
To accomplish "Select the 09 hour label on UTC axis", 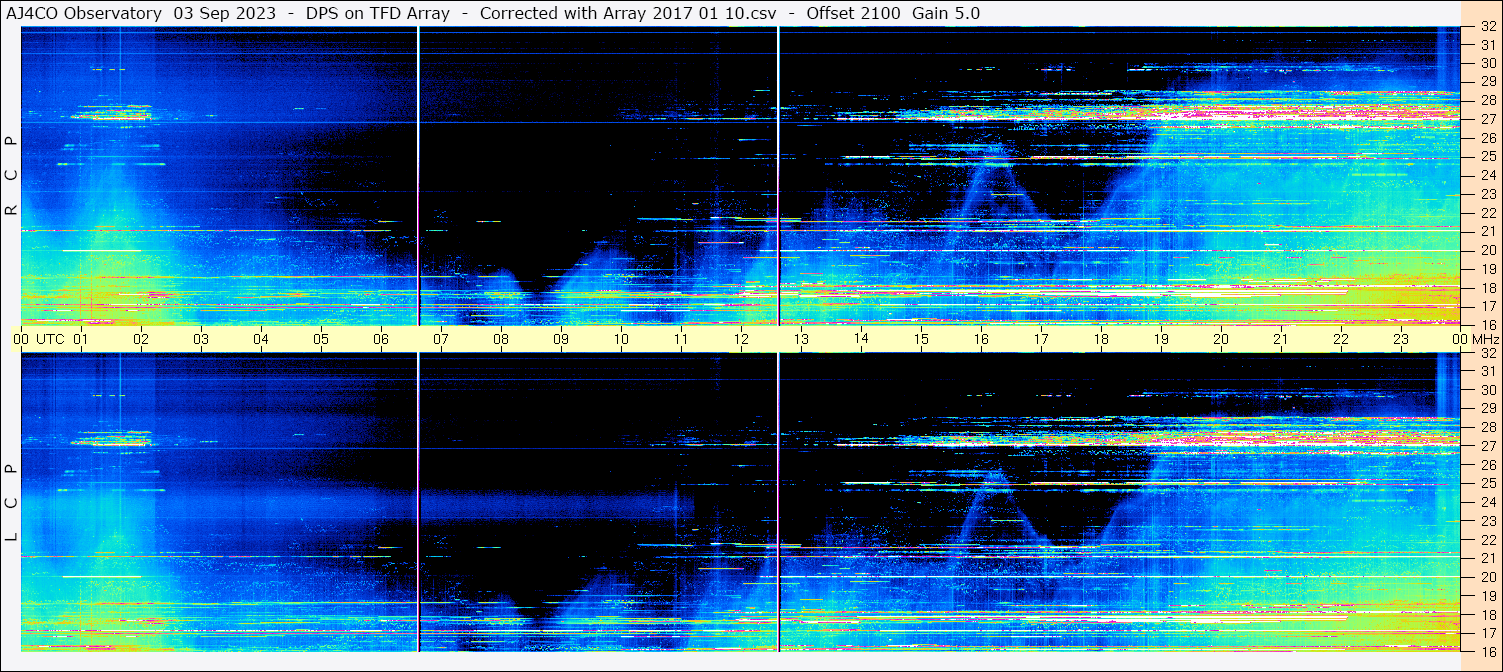I will (x=561, y=339).
